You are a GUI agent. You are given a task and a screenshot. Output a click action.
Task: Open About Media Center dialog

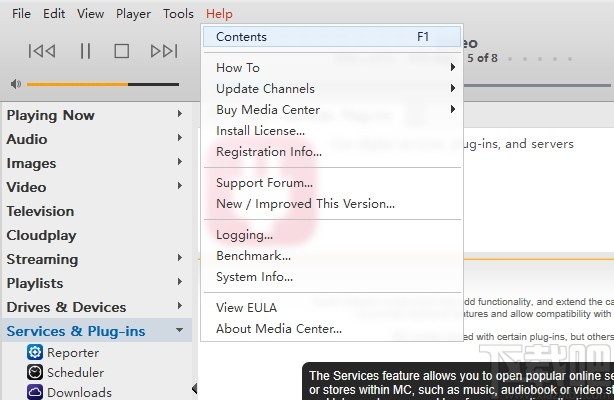coord(279,328)
